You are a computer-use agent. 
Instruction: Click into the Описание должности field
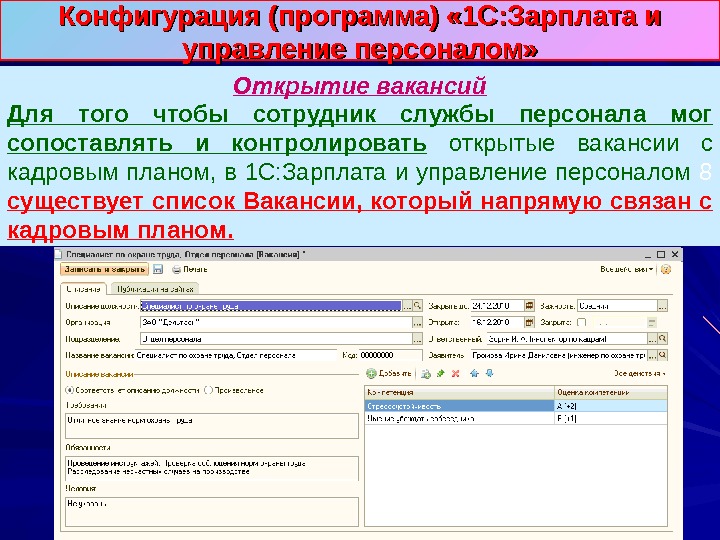271,306
